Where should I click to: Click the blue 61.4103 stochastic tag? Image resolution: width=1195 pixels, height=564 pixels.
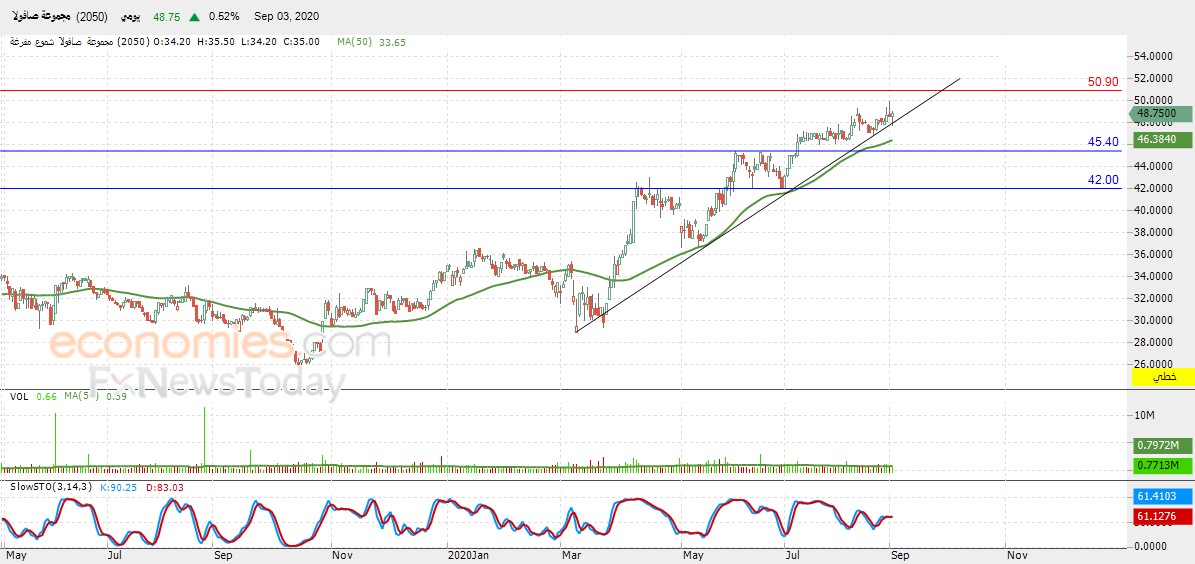coord(1163,495)
